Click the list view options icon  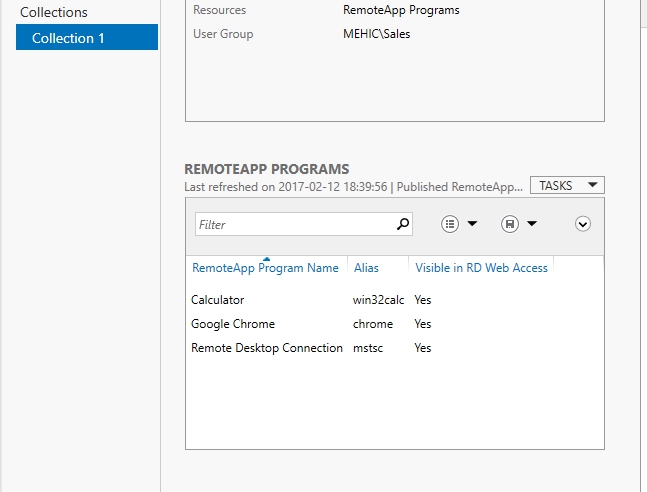pos(450,224)
